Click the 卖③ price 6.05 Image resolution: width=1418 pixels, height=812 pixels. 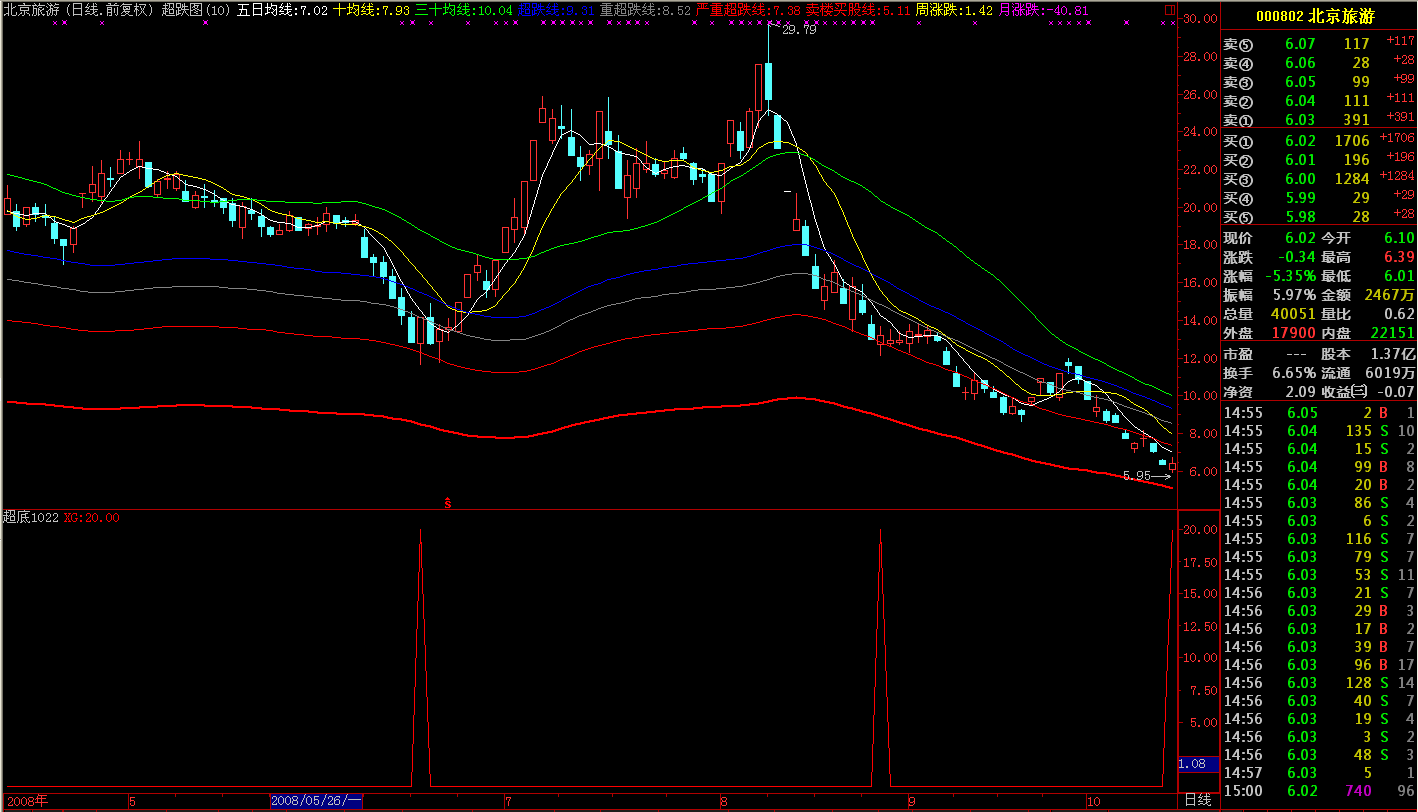[1300, 82]
